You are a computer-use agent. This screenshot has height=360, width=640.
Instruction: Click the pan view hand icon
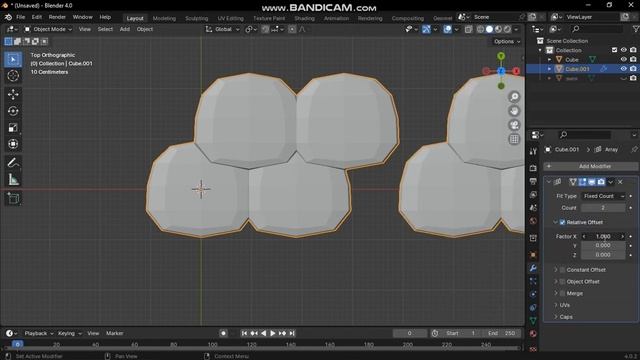514,111
